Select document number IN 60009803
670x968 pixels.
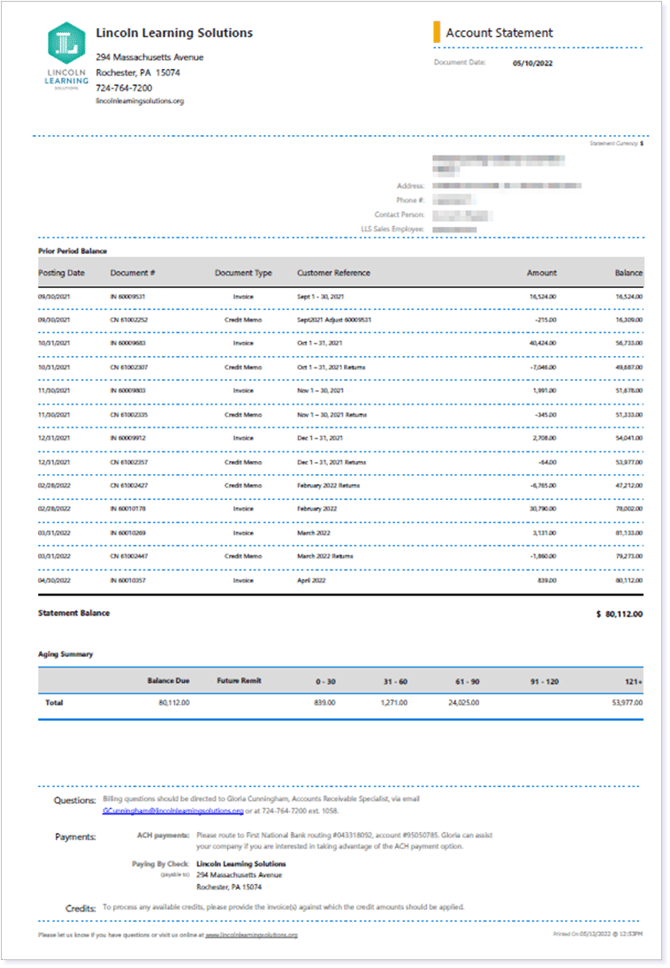click(128, 391)
